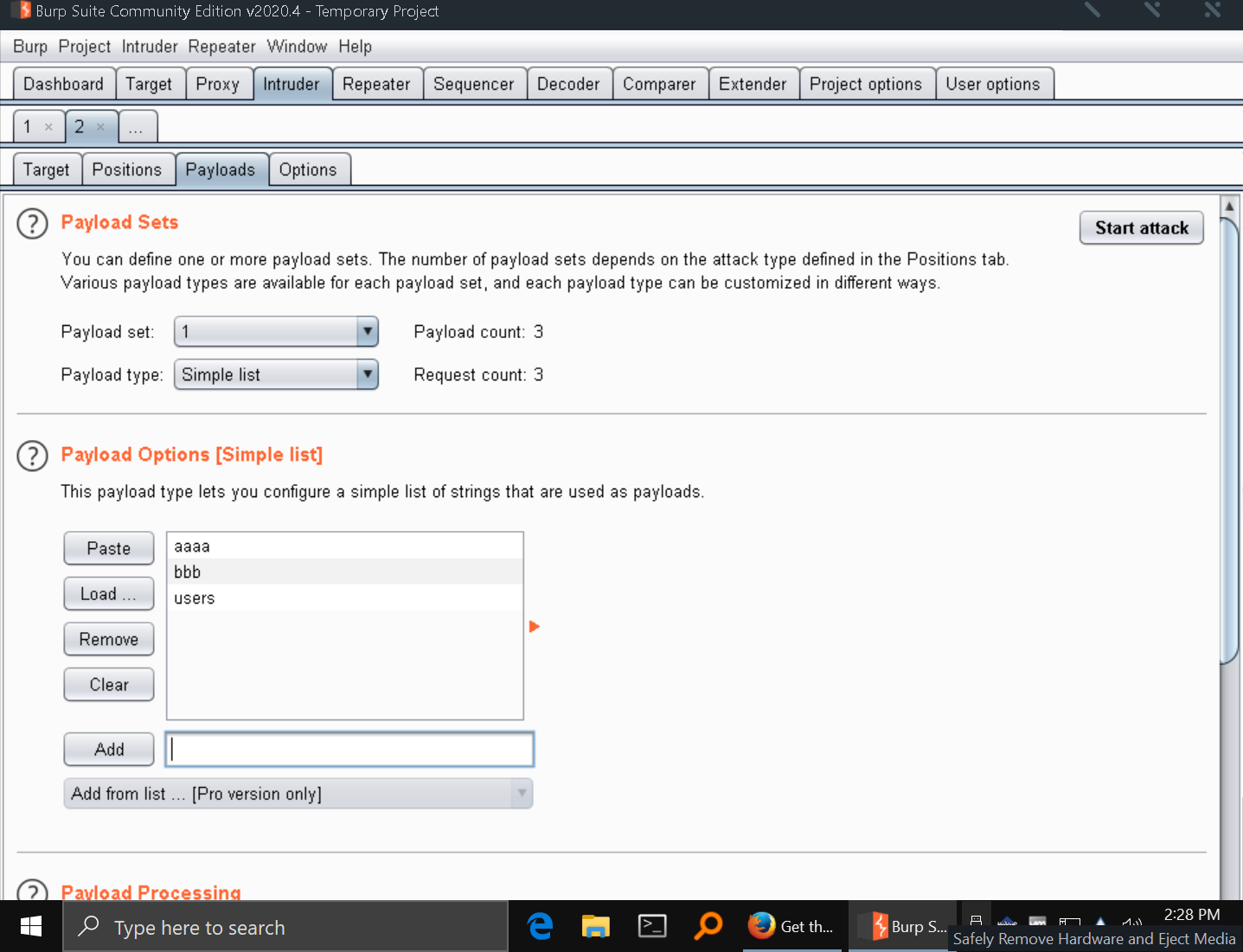Click the orange arrow beside payload list

tap(534, 626)
